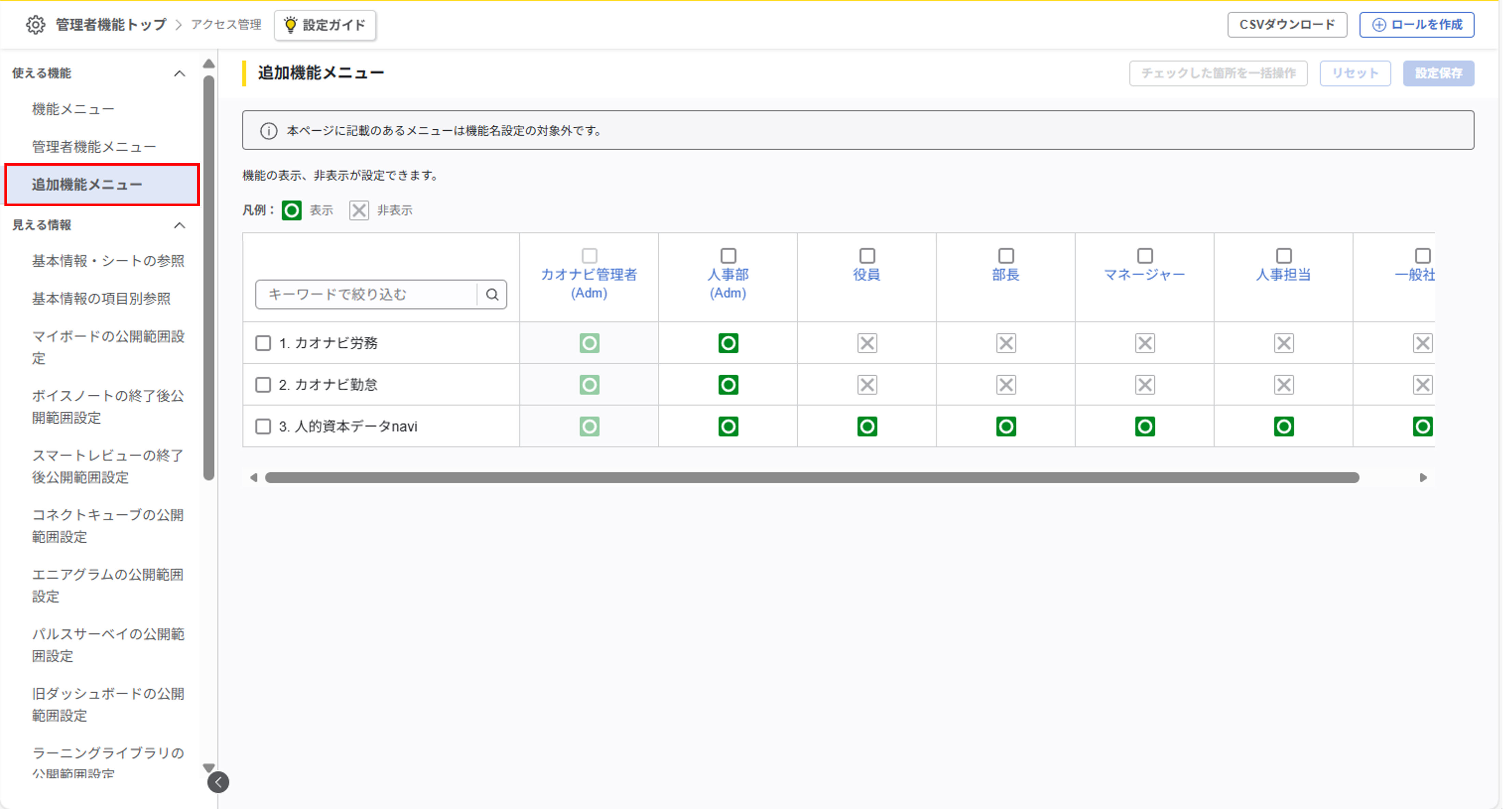This screenshot has height=809, width=1512.
Task: Open 機能メニュー in the sidebar
Action: click(73, 109)
